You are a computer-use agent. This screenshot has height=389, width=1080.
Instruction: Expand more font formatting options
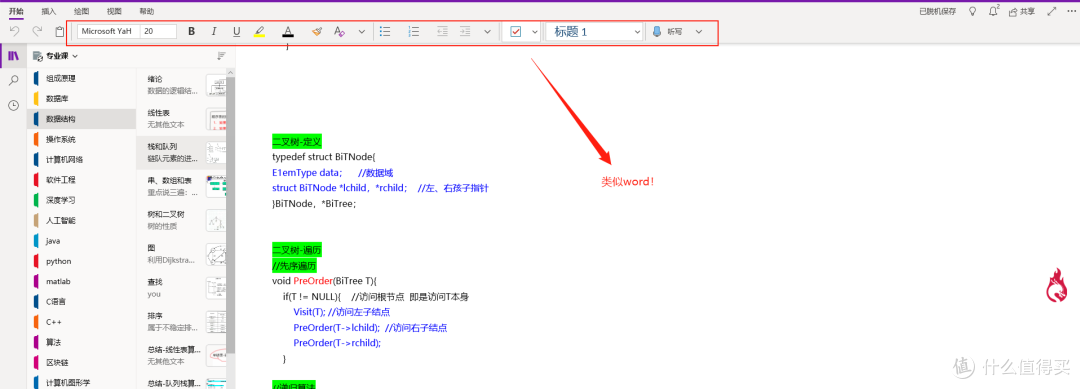click(362, 32)
